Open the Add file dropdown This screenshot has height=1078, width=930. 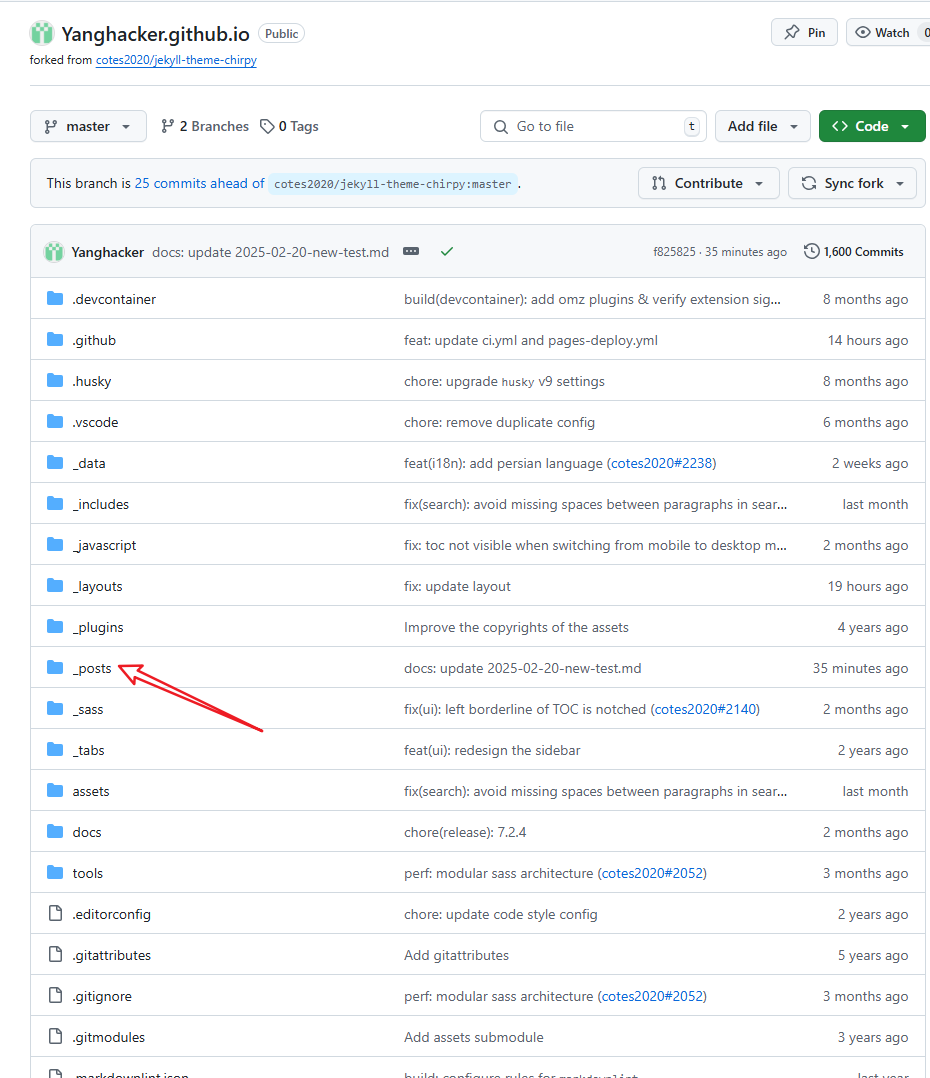763,126
